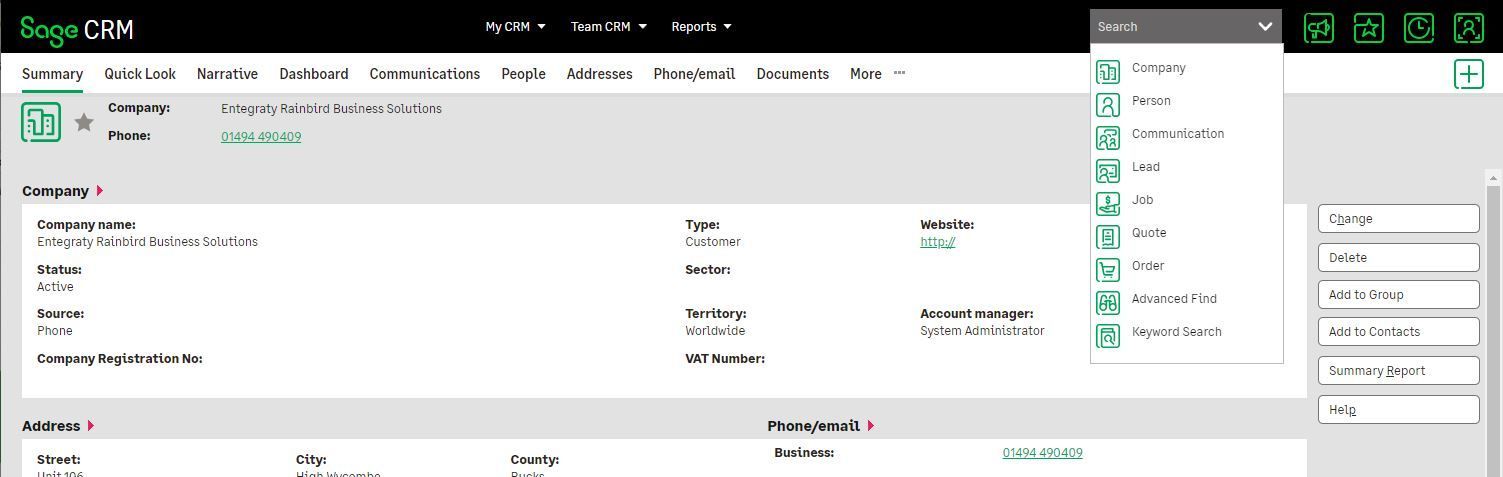1503x477 pixels.
Task: Choose Keyword Search from search list
Action: pos(1176,332)
